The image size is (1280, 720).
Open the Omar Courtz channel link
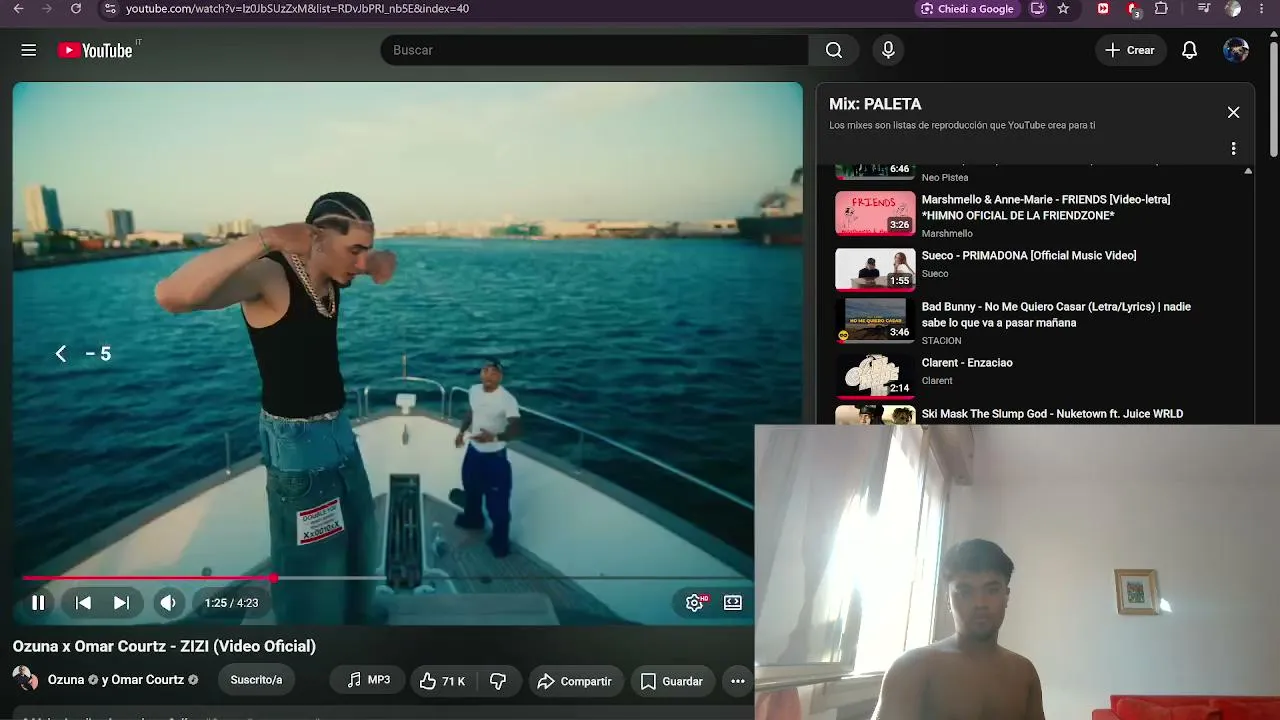[148, 680]
